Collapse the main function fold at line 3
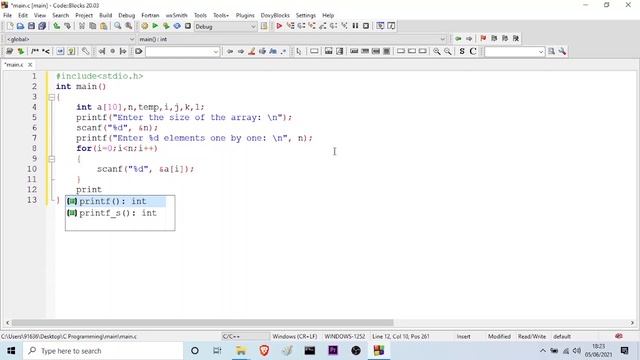This screenshot has width=640, height=360. pos(51,97)
